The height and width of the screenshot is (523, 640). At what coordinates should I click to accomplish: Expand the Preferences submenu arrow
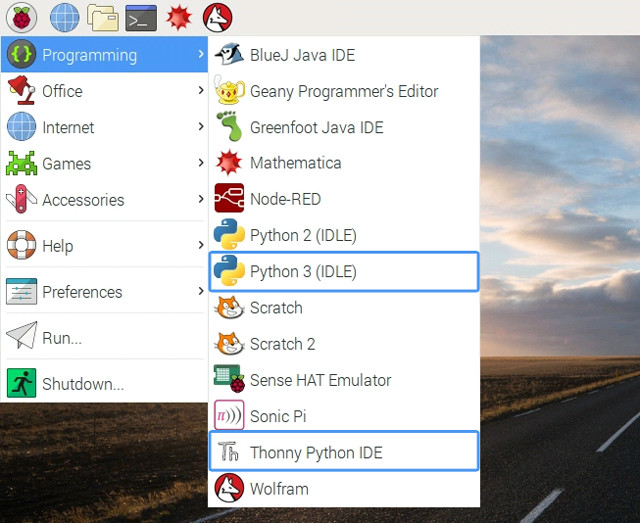pyautogui.click(x=200, y=291)
